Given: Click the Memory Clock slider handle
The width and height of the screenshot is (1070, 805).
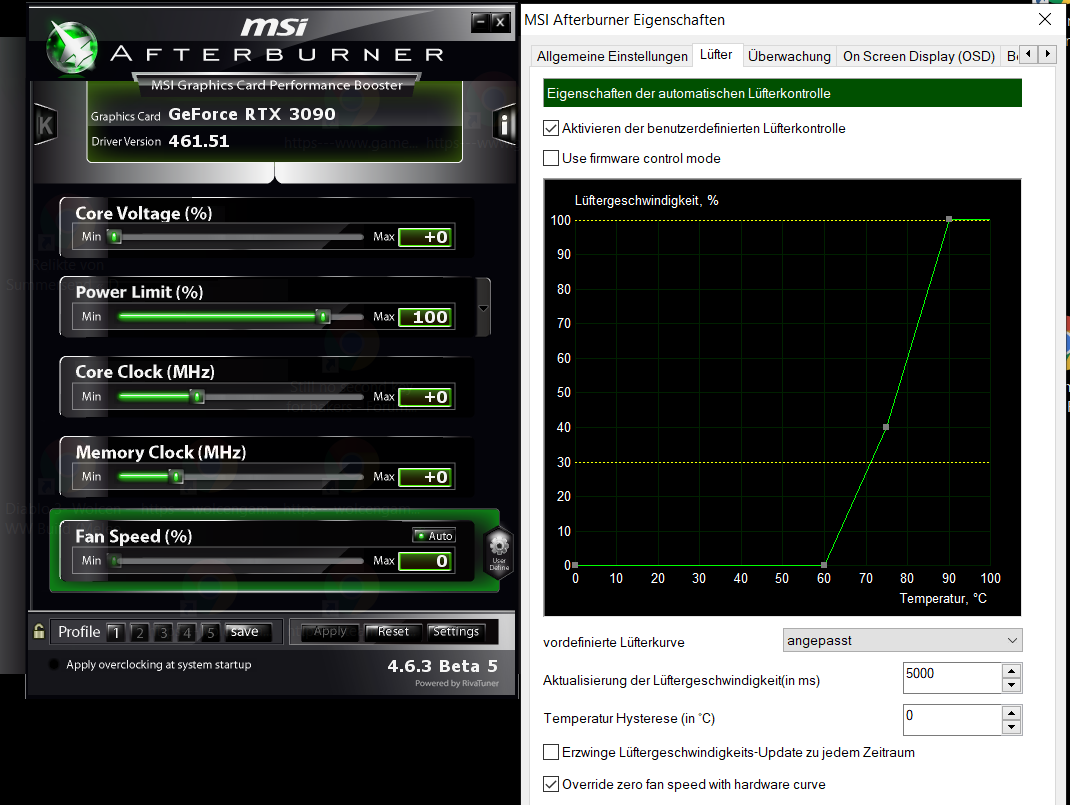Looking at the screenshot, I should [176, 476].
